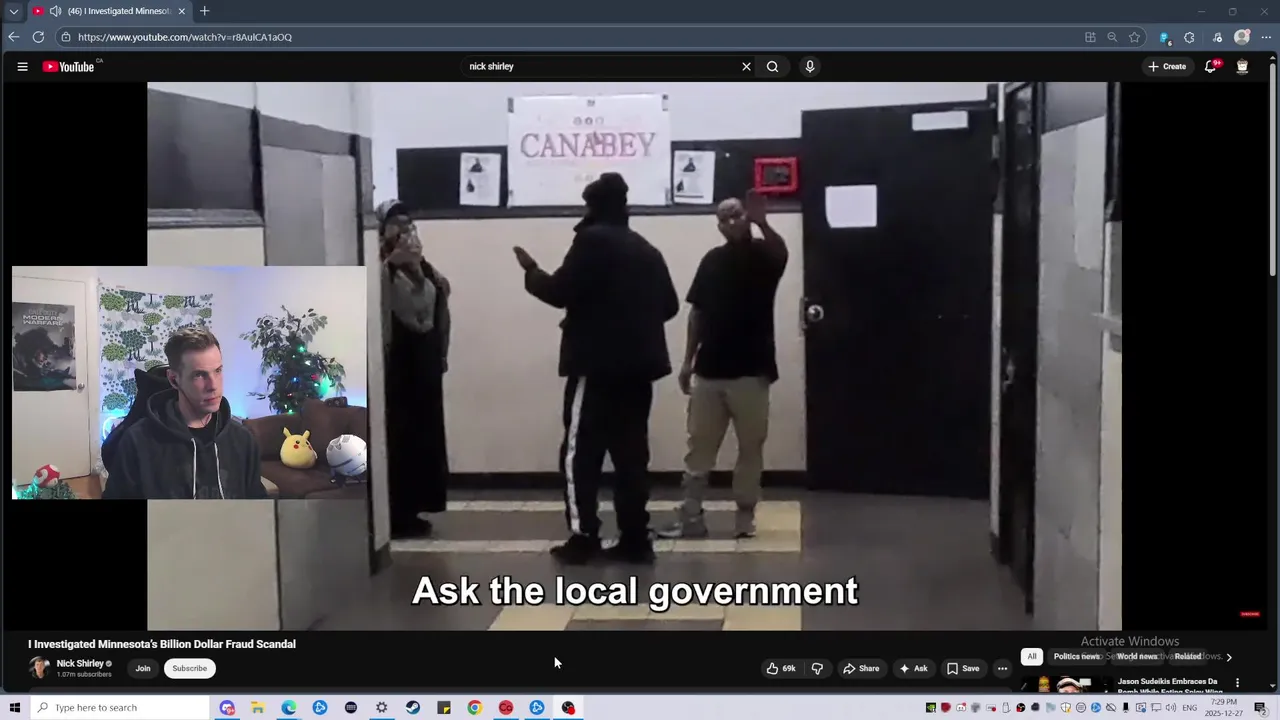Open the Create upload menu
The height and width of the screenshot is (720, 1280).
coord(1167,67)
